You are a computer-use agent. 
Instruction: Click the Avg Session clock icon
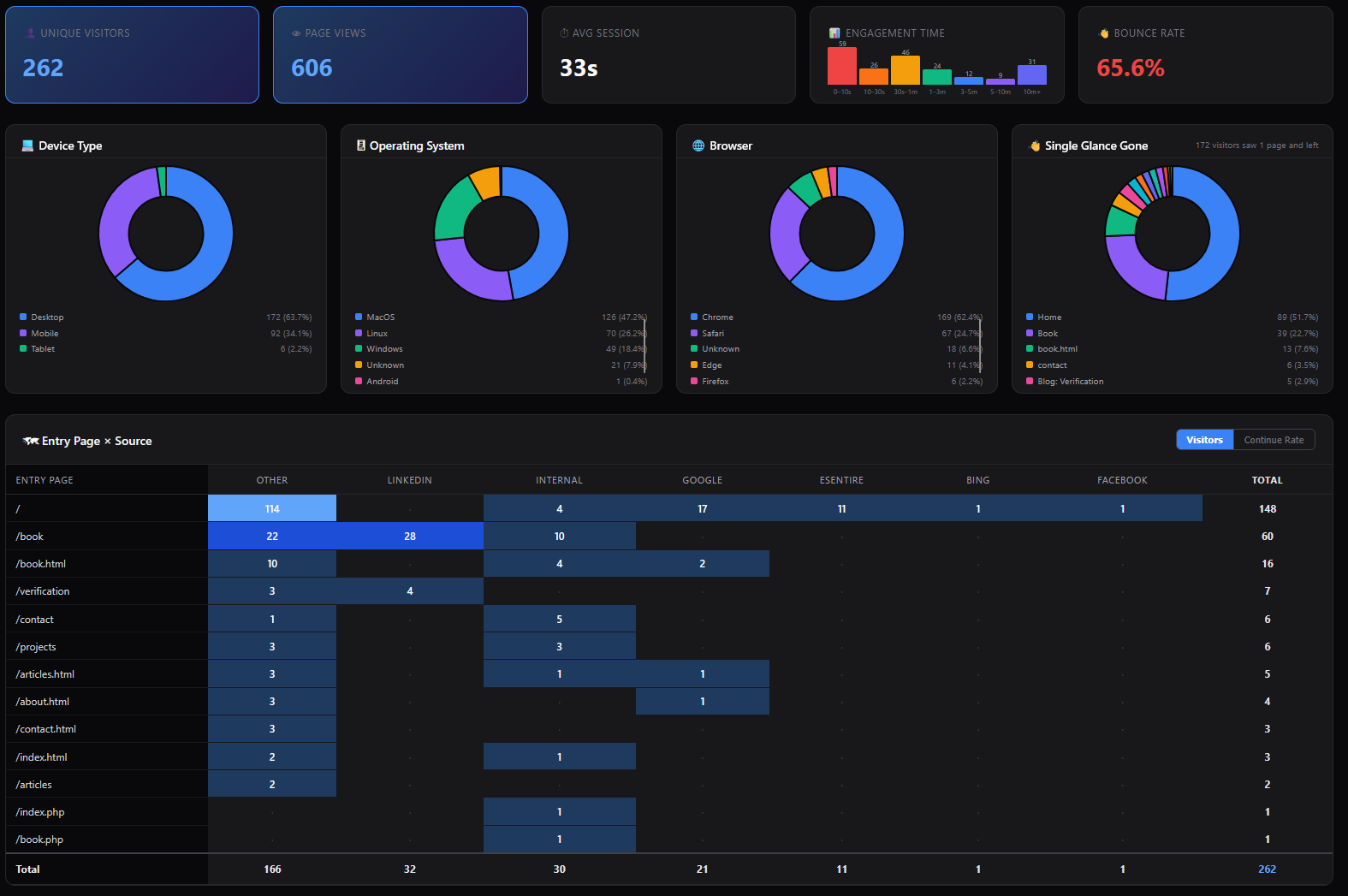564,33
